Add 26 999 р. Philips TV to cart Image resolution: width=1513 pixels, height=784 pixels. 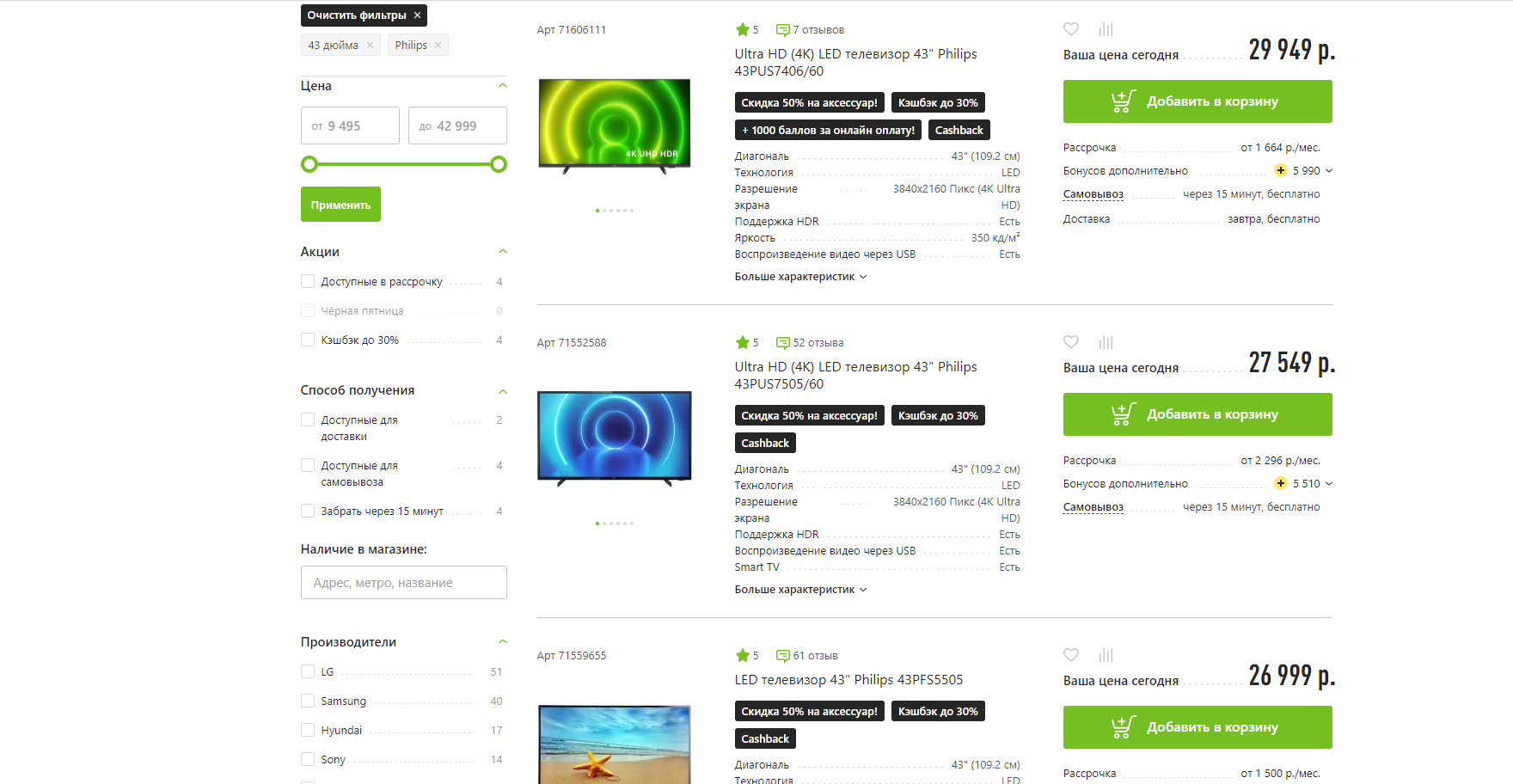pos(1198,727)
